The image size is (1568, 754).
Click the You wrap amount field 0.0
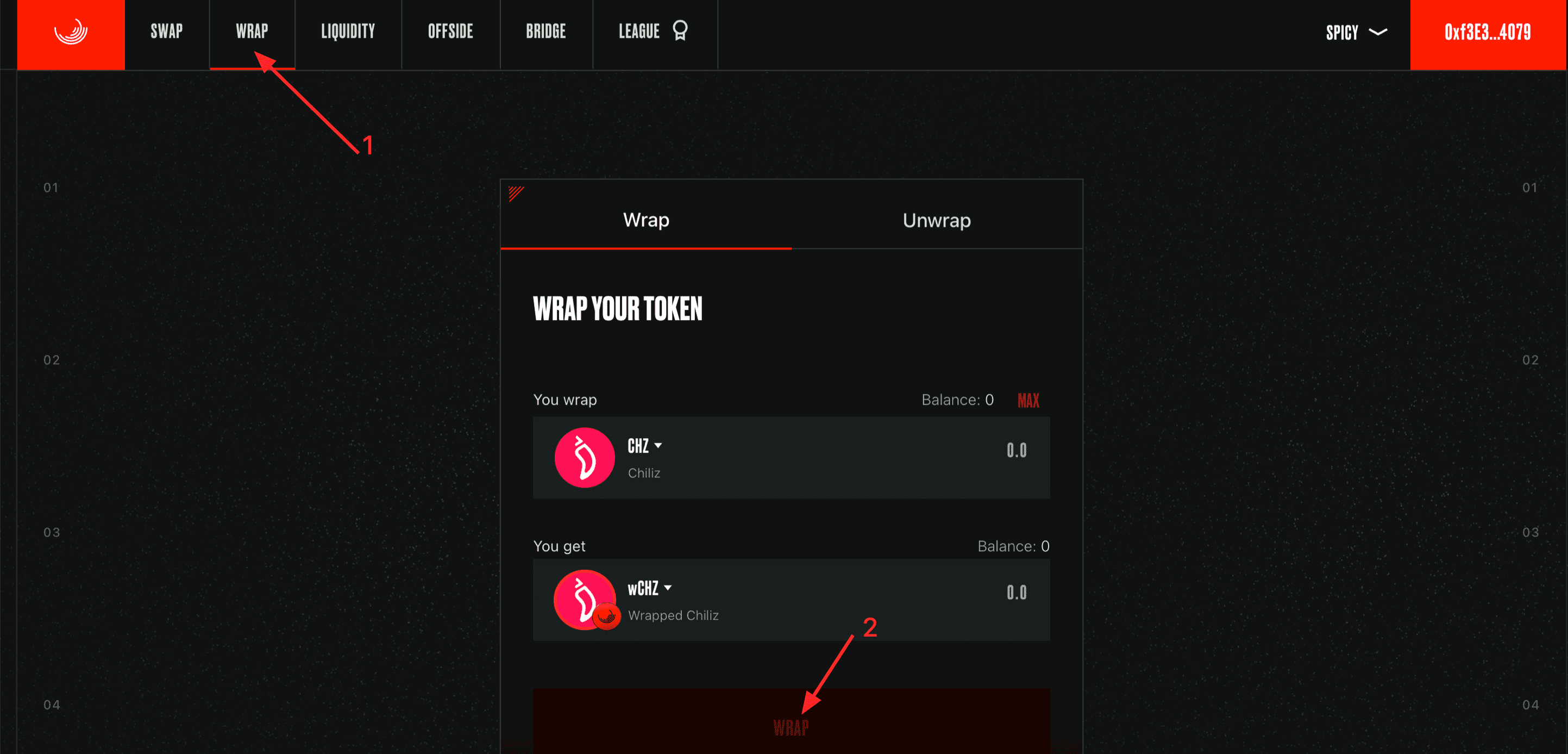[x=1016, y=451]
